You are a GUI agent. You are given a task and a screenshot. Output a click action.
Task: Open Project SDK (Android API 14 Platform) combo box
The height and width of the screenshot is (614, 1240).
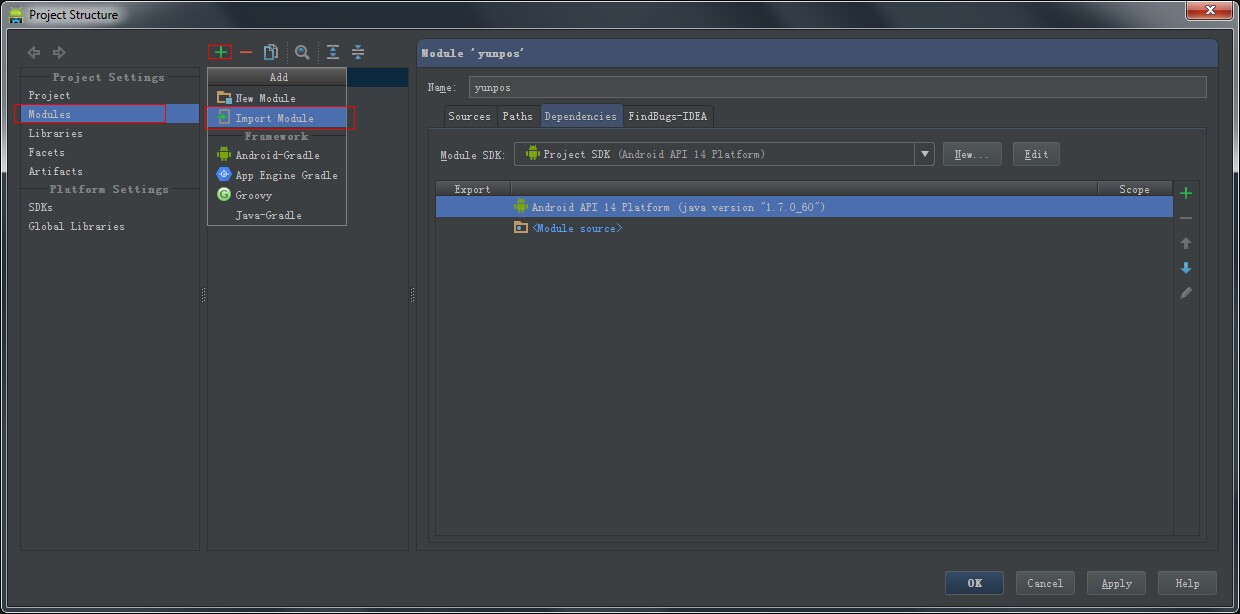click(724, 154)
